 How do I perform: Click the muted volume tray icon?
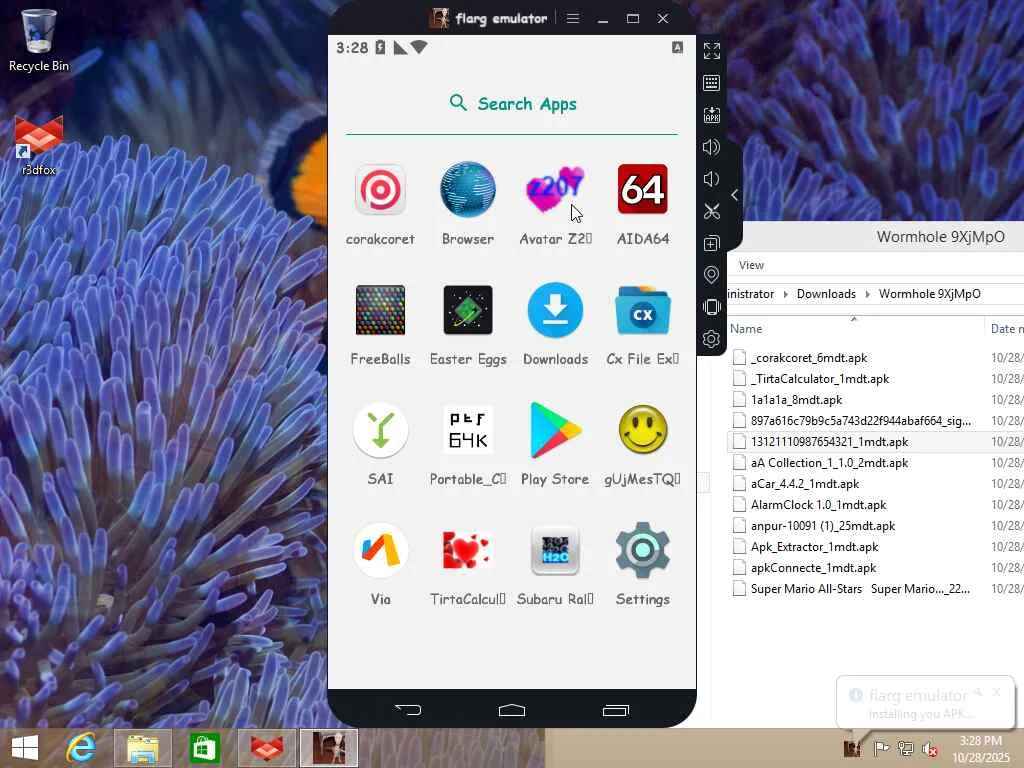(929, 748)
